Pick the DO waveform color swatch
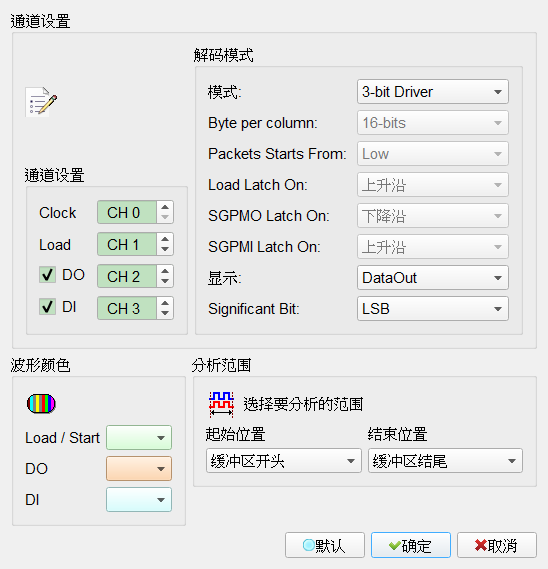Image resolution: width=548 pixels, height=569 pixels. pos(139,468)
